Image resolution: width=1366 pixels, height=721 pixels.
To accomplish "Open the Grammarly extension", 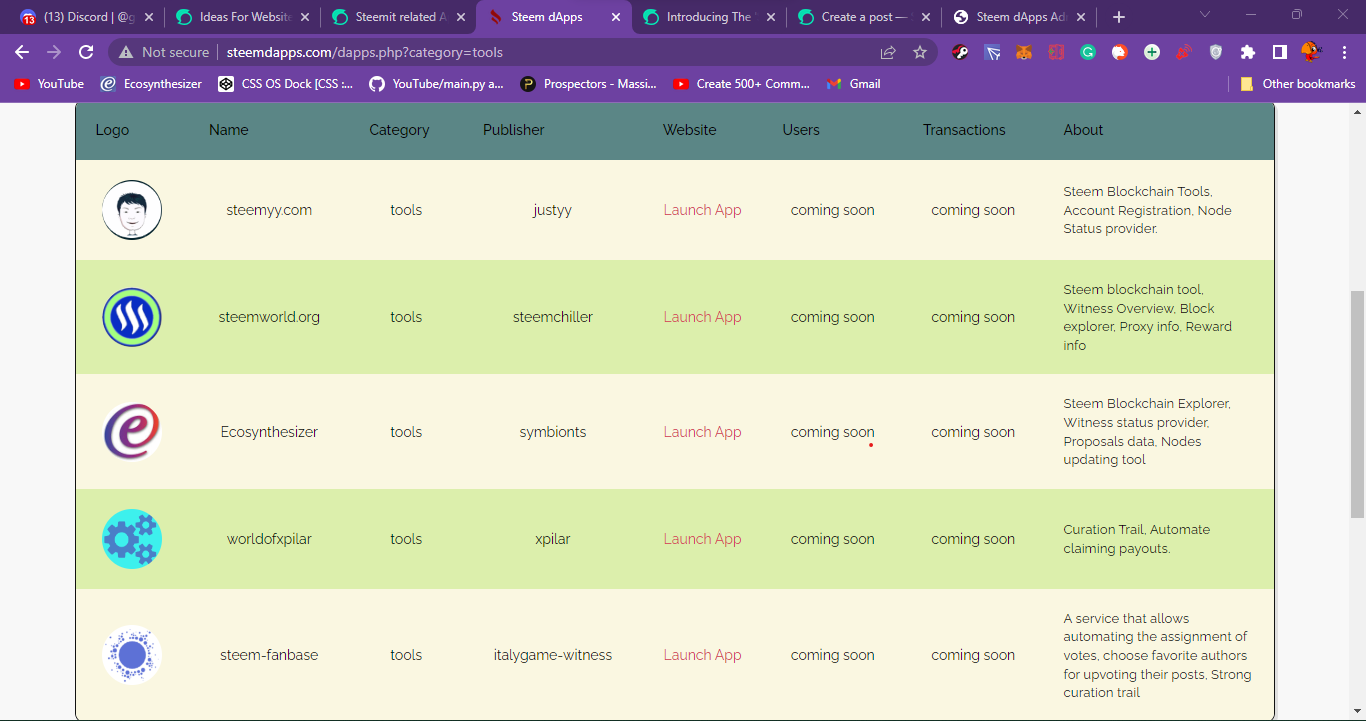I will pyautogui.click(x=1088, y=52).
